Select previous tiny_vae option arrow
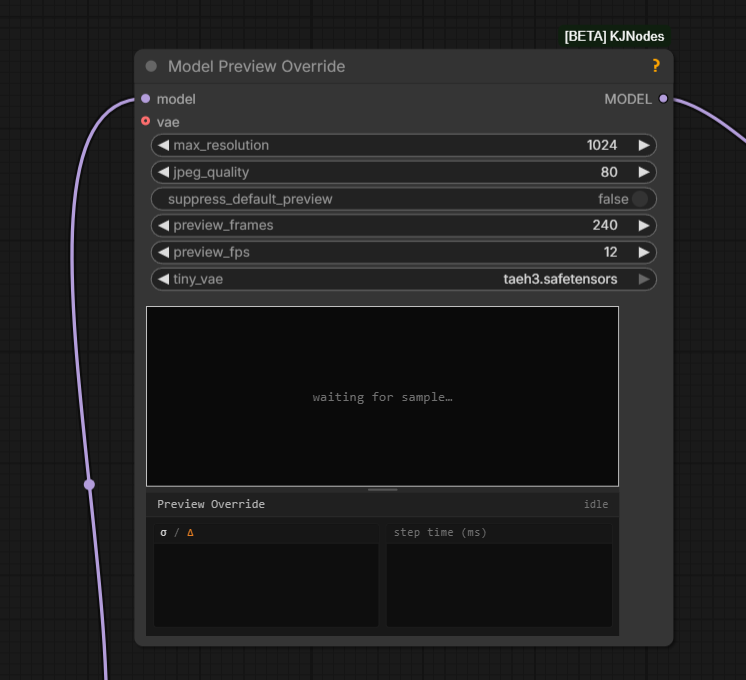 pyautogui.click(x=163, y=279)
